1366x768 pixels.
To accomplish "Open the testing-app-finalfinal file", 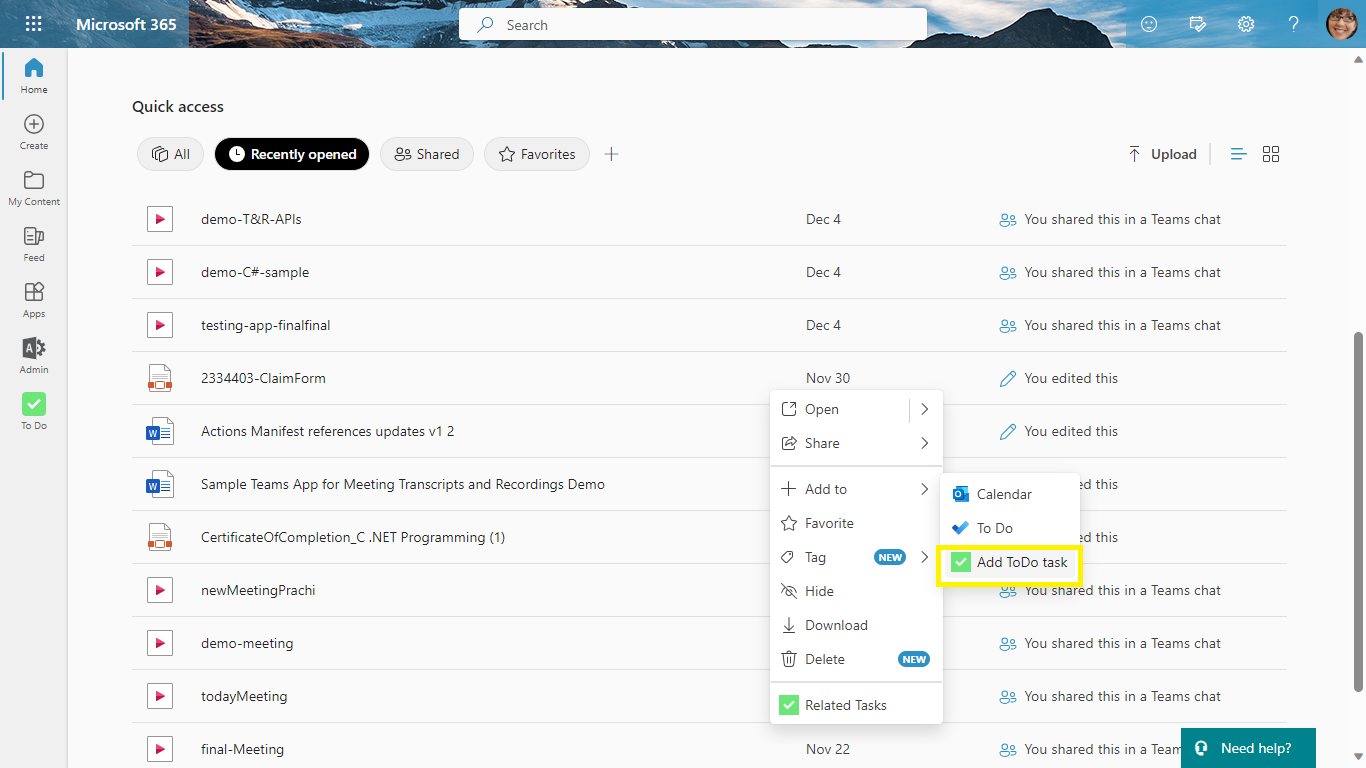I will click(265, 325).
